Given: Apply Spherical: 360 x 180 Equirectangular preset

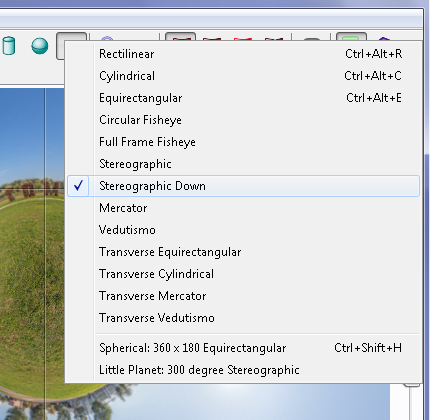Looking at the screenshot, I should [243, 348].
